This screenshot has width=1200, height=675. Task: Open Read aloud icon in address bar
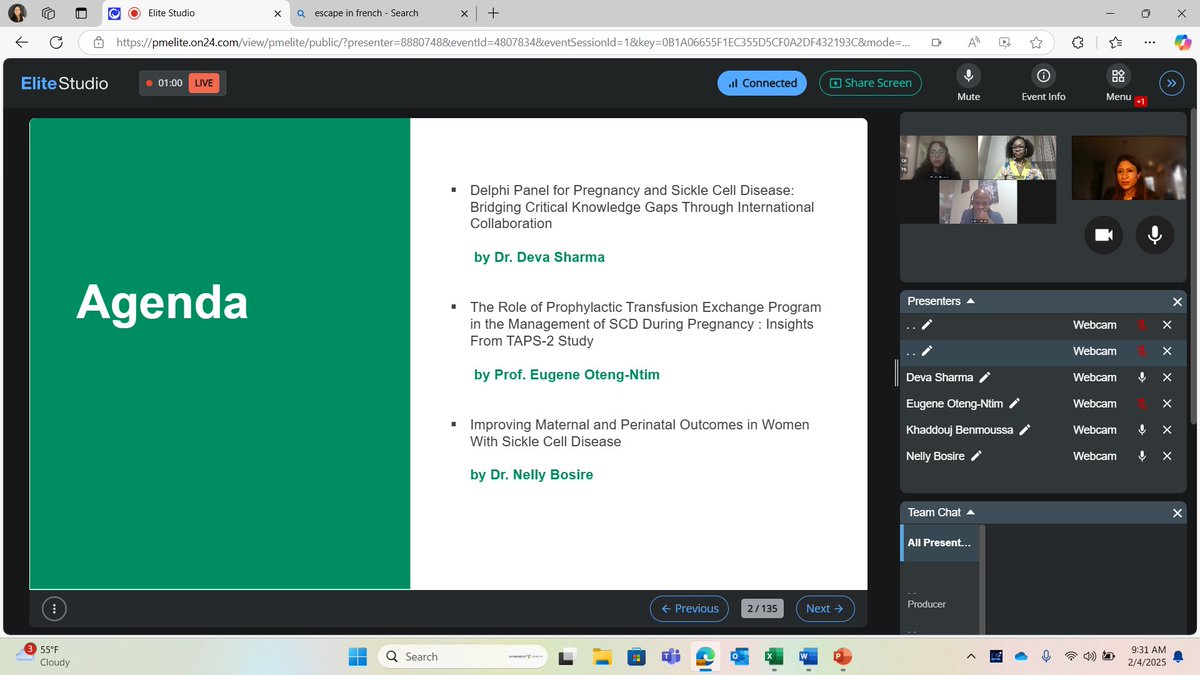coord(973,42)
